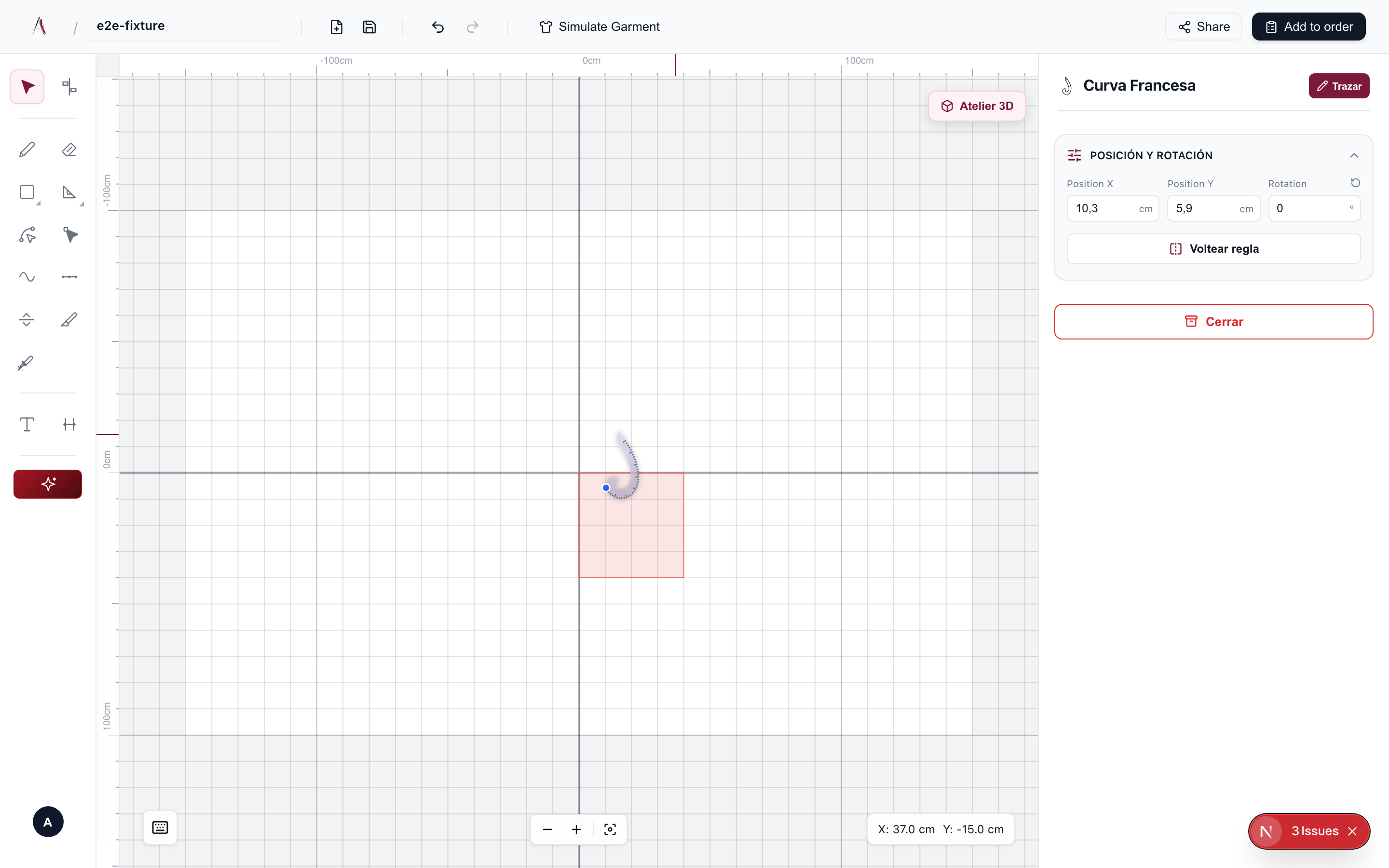Click the fit-to-view focus icon
Screen dimensions: 1389x868
click(x=610, y=829)
